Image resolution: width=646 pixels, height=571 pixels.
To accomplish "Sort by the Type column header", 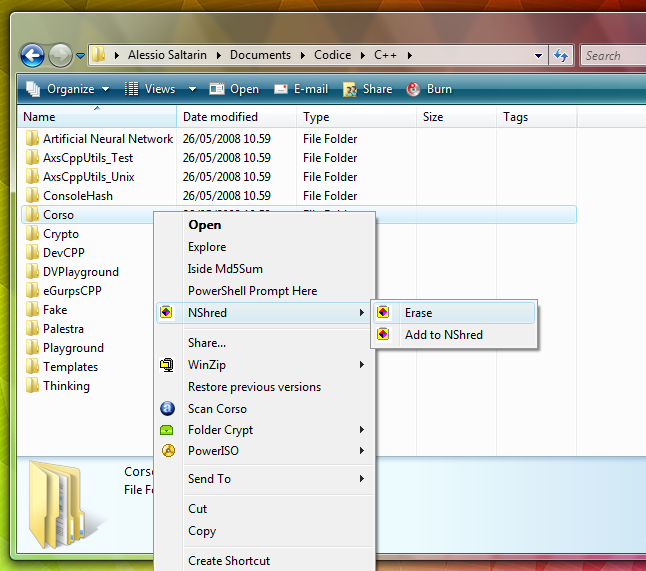I will 356,117.
